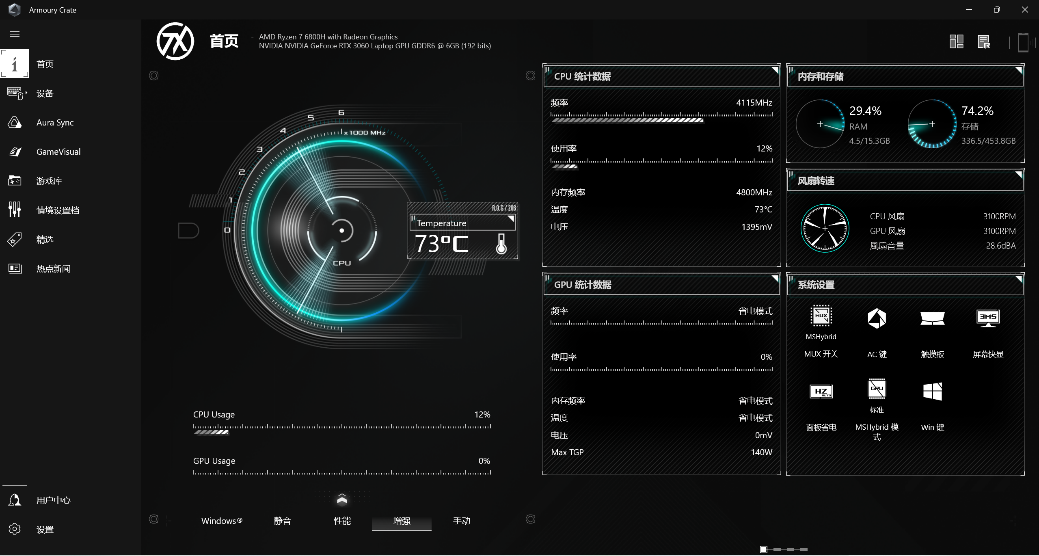Expand the 内存和存储 panel corner arrow
Image resolution: width=1039 pixels, height=556 pixels.
pos(1018,69)
